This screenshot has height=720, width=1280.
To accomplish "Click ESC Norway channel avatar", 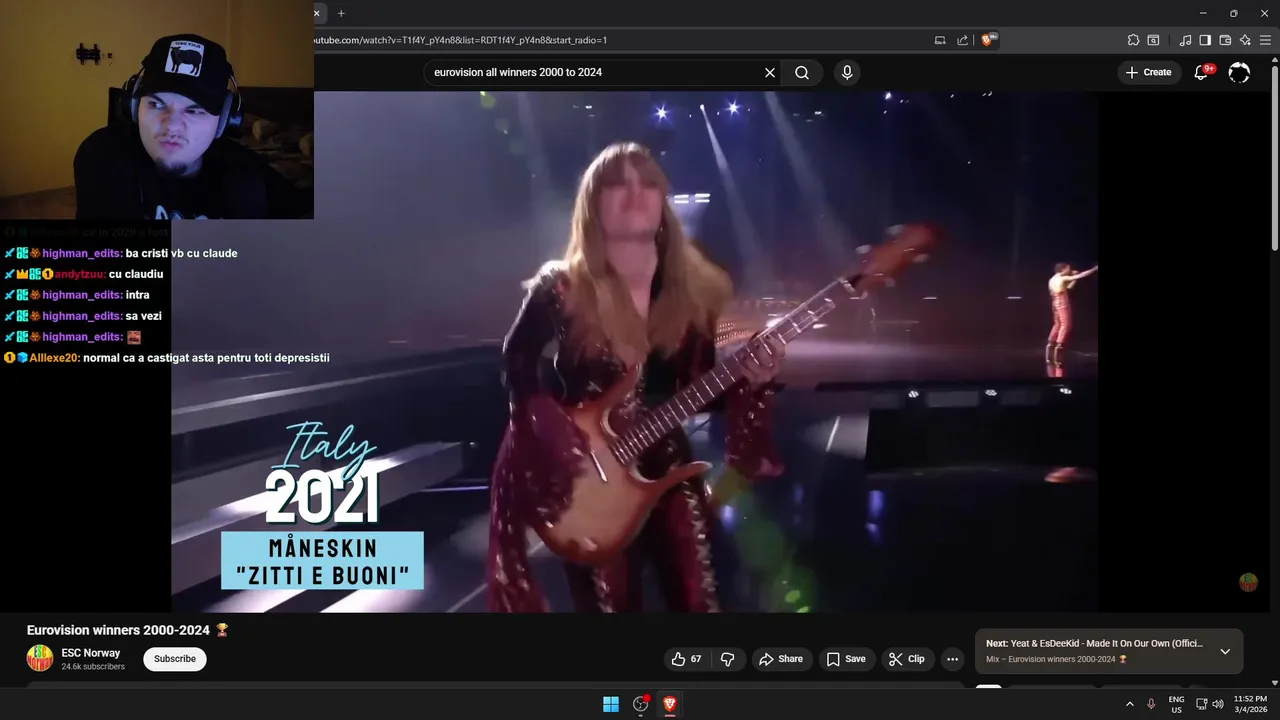I will 40,658.
